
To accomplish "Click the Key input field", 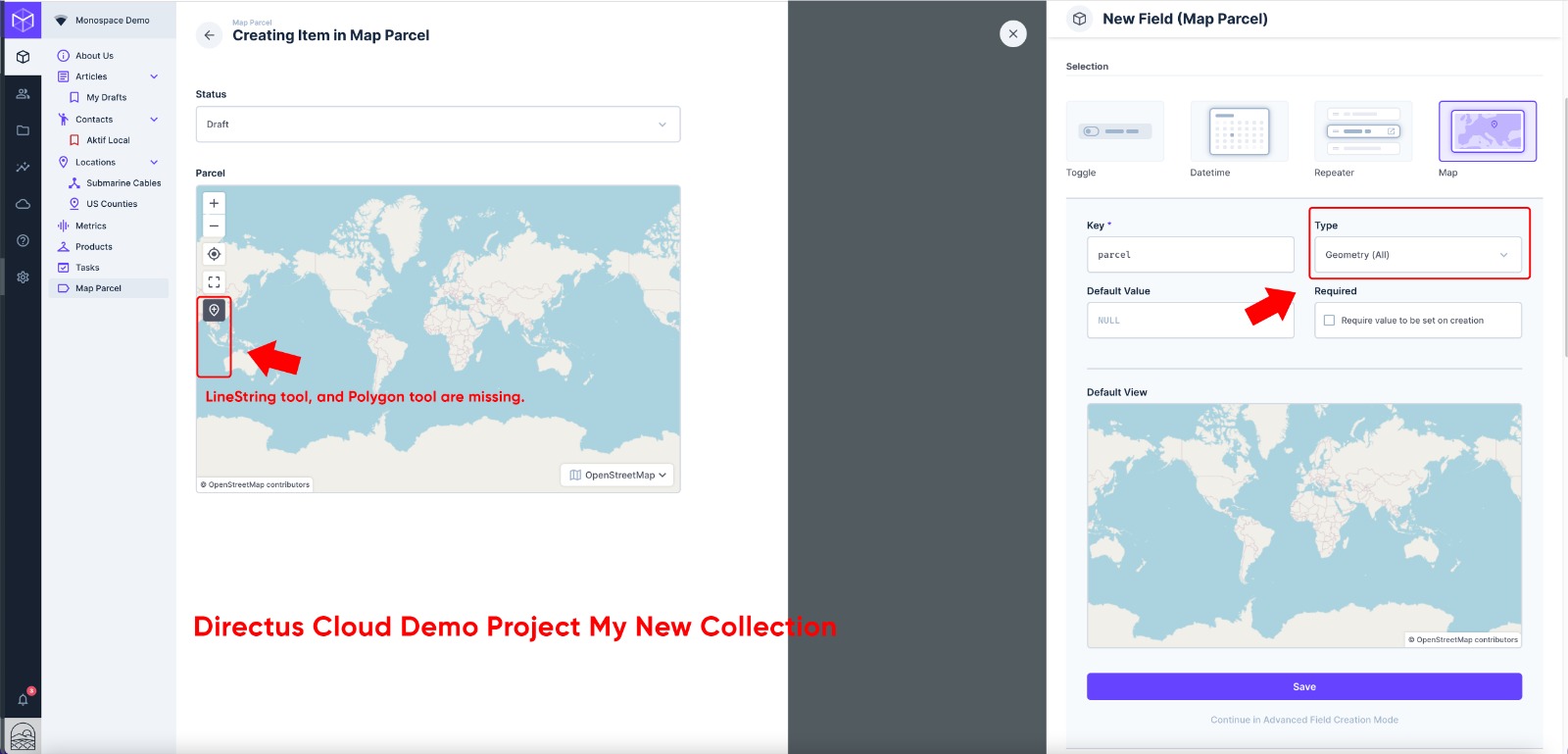I will coord(1190,255).
